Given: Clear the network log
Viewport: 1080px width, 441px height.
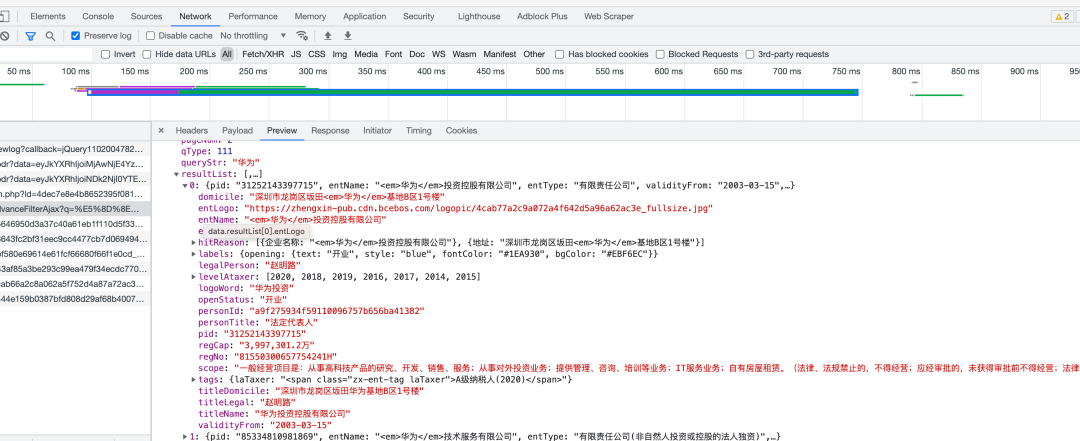Looking at the screenshot, I should pos(4,36).
